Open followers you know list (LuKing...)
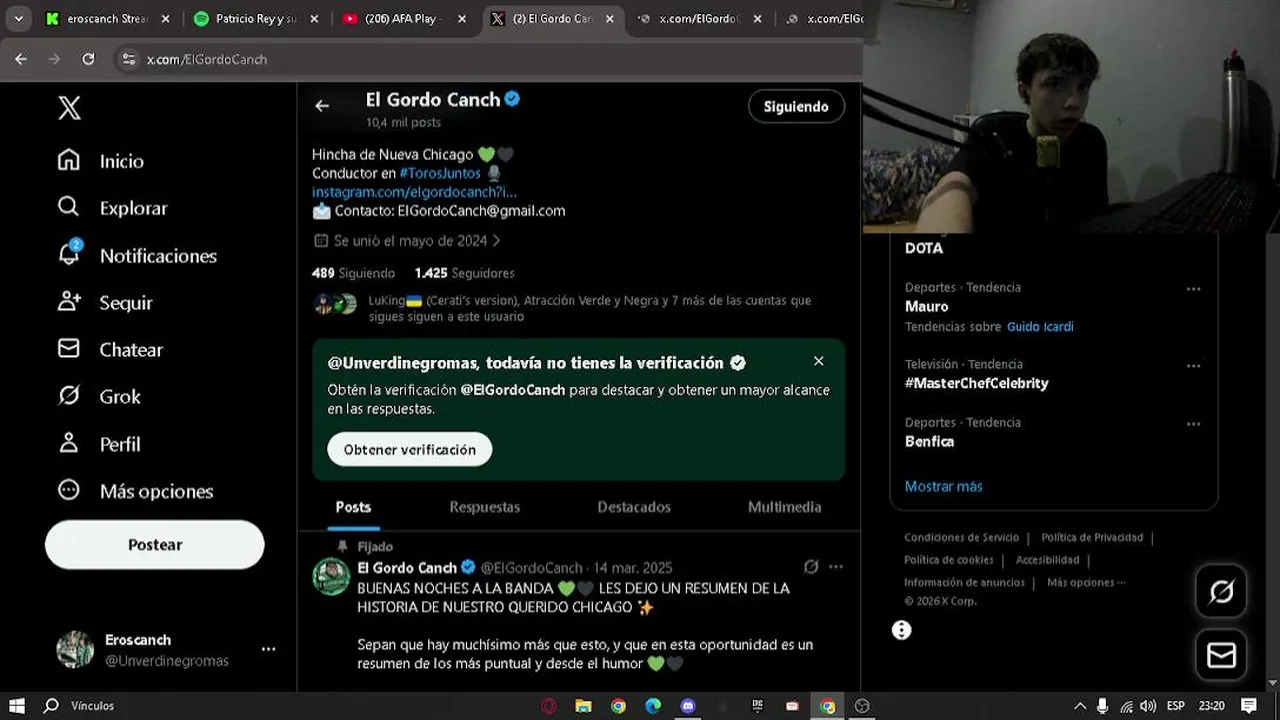Image resolution: width=1280 pixels, height=720 pixels. (589, 308)
